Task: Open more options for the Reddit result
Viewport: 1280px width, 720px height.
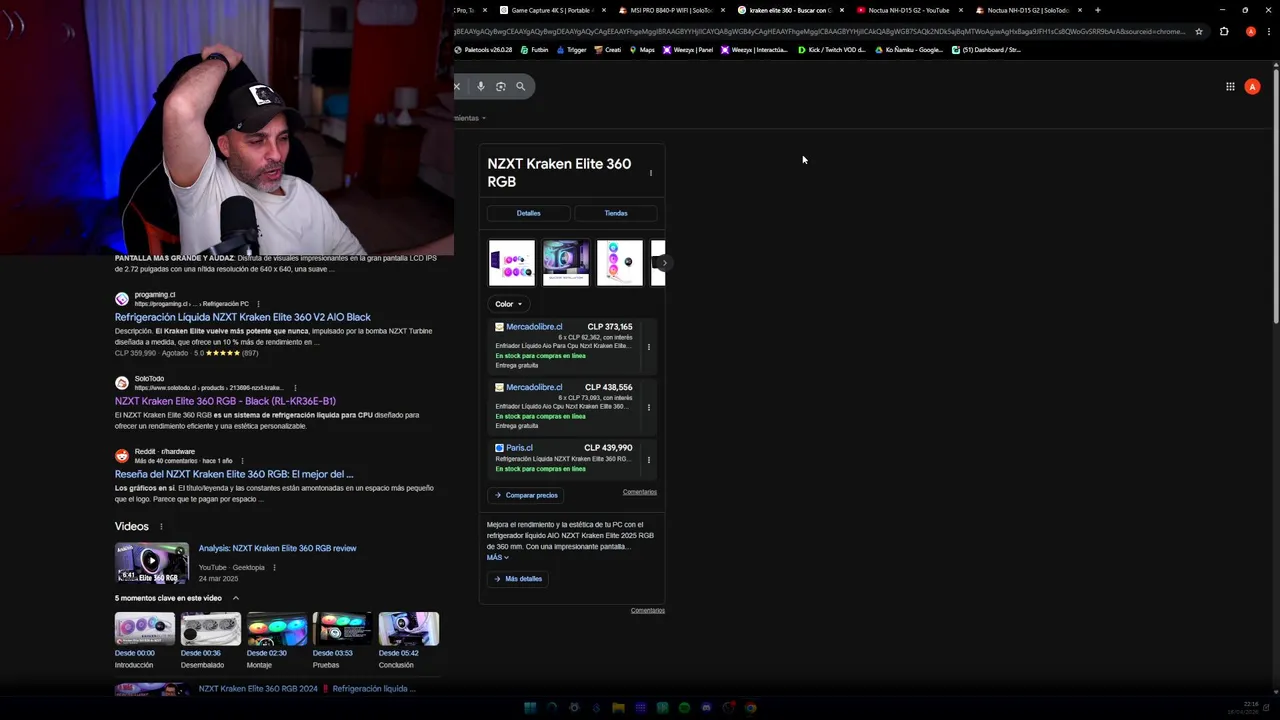Action: [x=241, y=461]
